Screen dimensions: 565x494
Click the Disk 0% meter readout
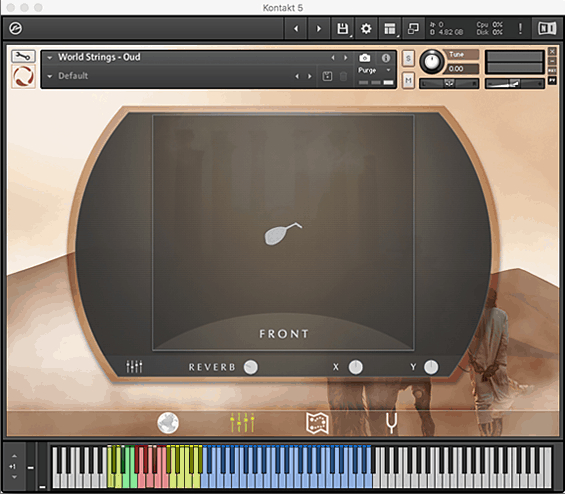point(489,32)
